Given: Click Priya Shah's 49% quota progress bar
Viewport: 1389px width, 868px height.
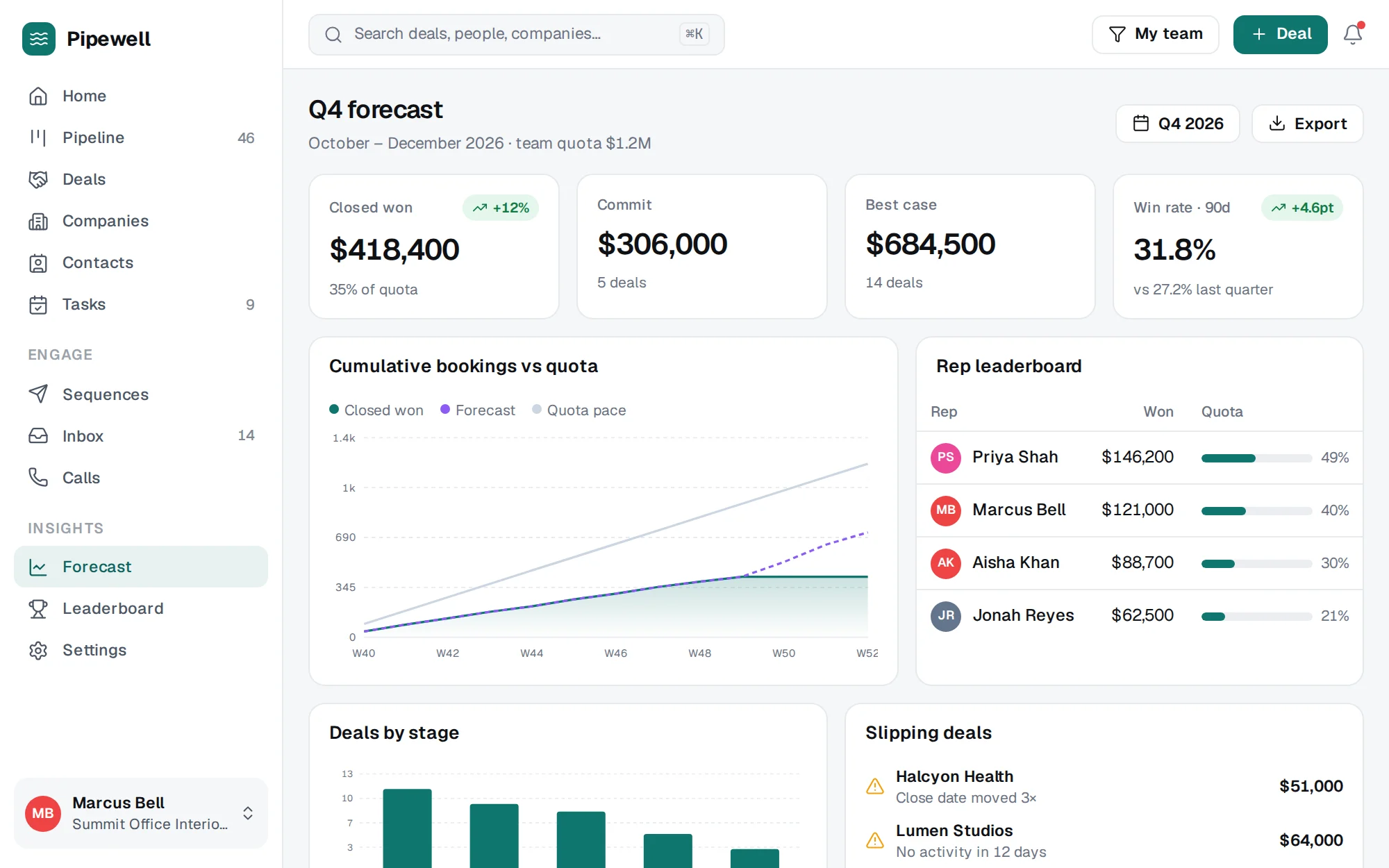Looking at the screenshot, I should (x=1256, y=458).
